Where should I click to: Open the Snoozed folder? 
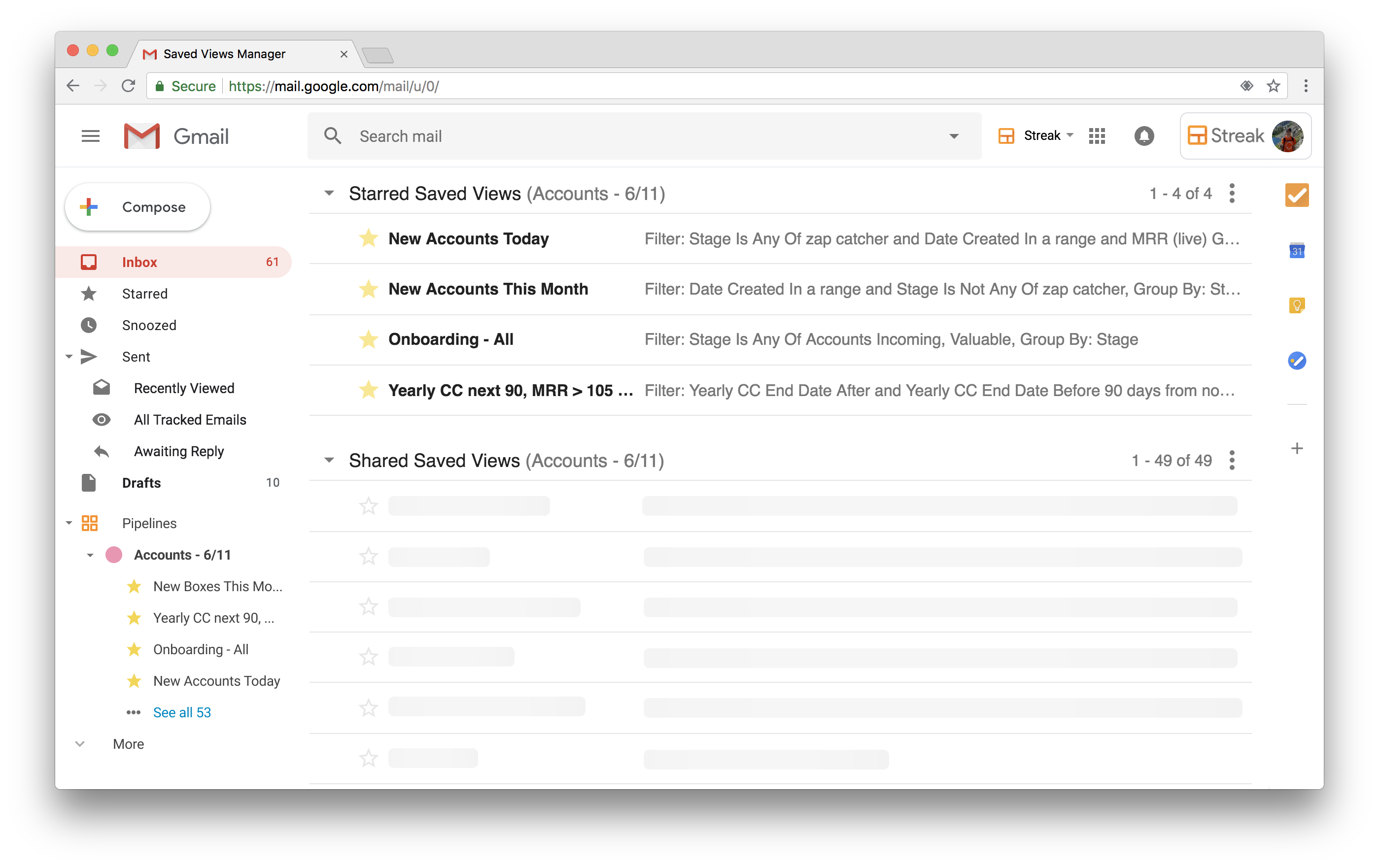149,325
